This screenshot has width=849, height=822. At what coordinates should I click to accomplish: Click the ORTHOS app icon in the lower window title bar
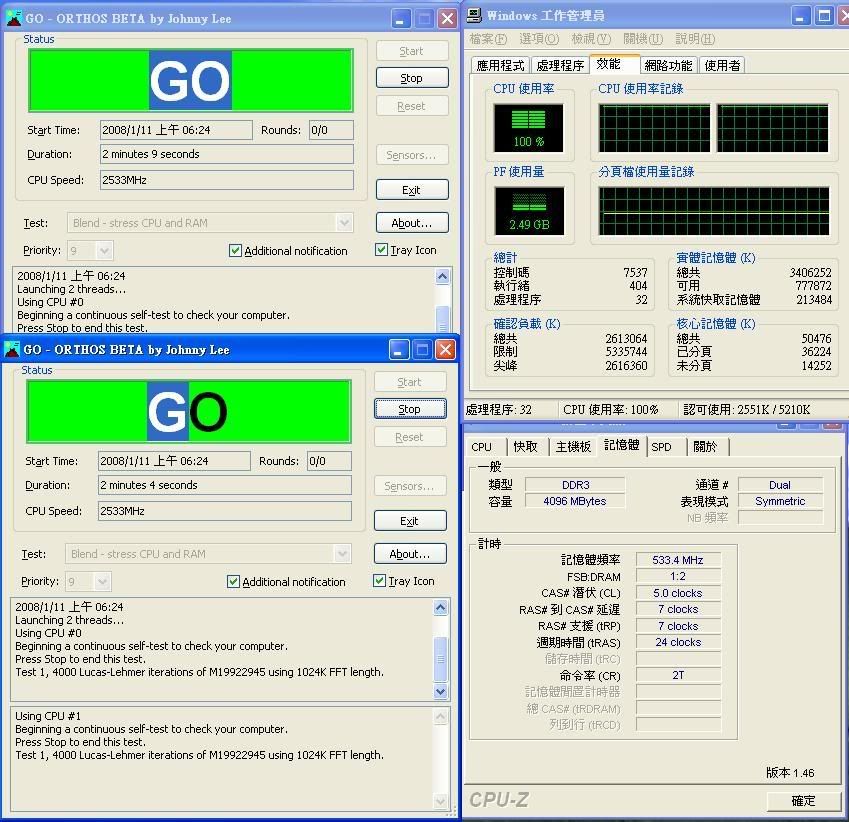11,349
